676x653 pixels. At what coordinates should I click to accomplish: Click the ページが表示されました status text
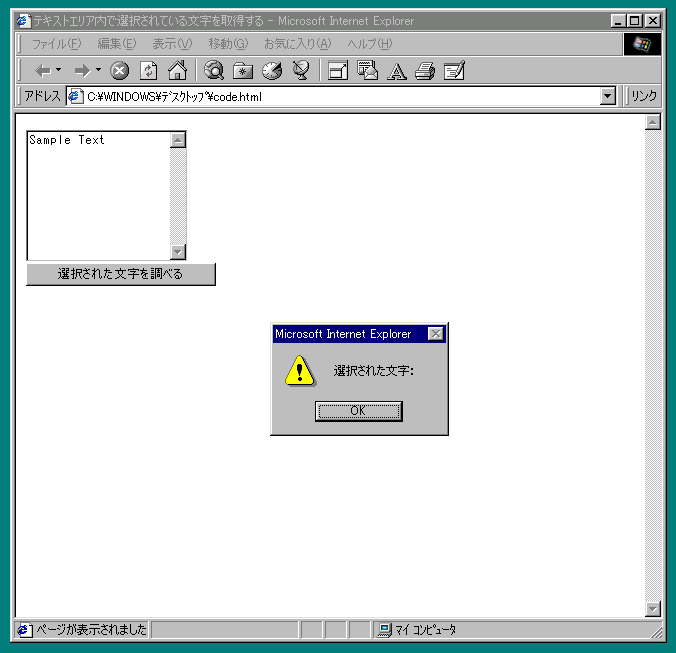coord(91,630)
